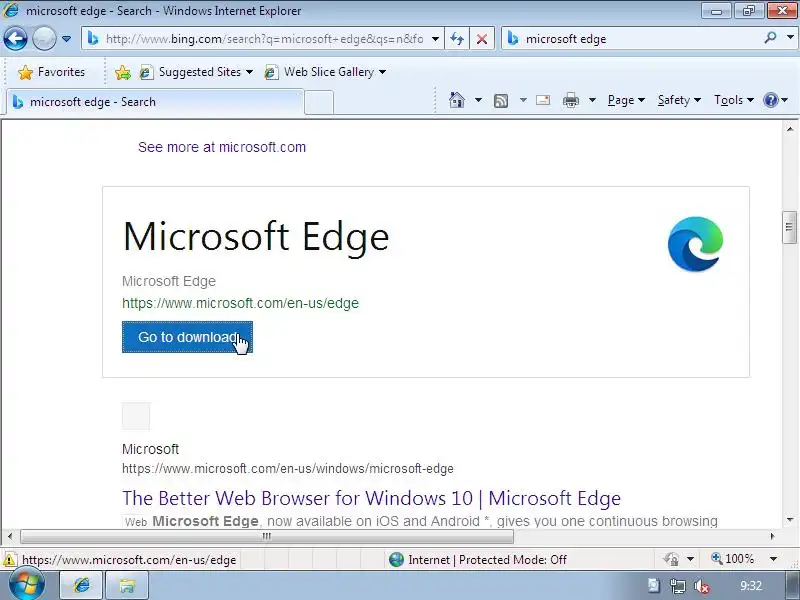
Task: Open Windows Explorer folder taskbar icon
Action: click(127, 585)
